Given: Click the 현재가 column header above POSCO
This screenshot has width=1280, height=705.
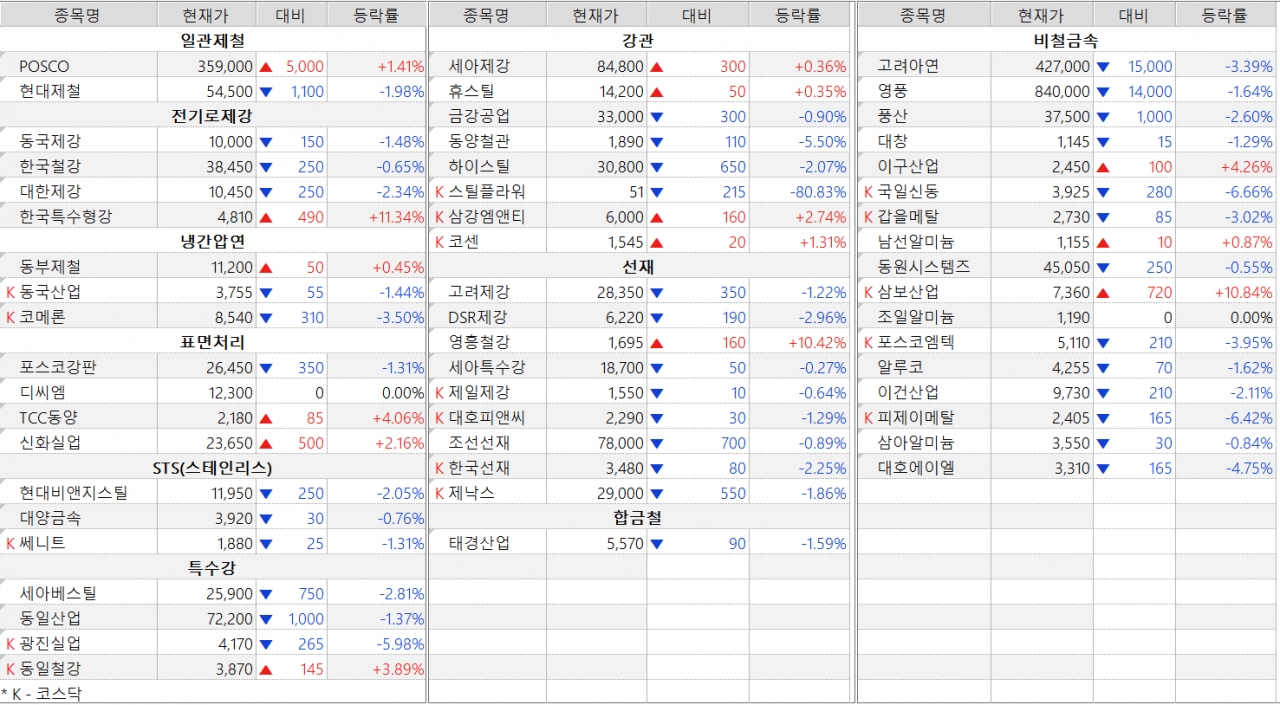Looking at the screenshot, I should pos(205,15).
